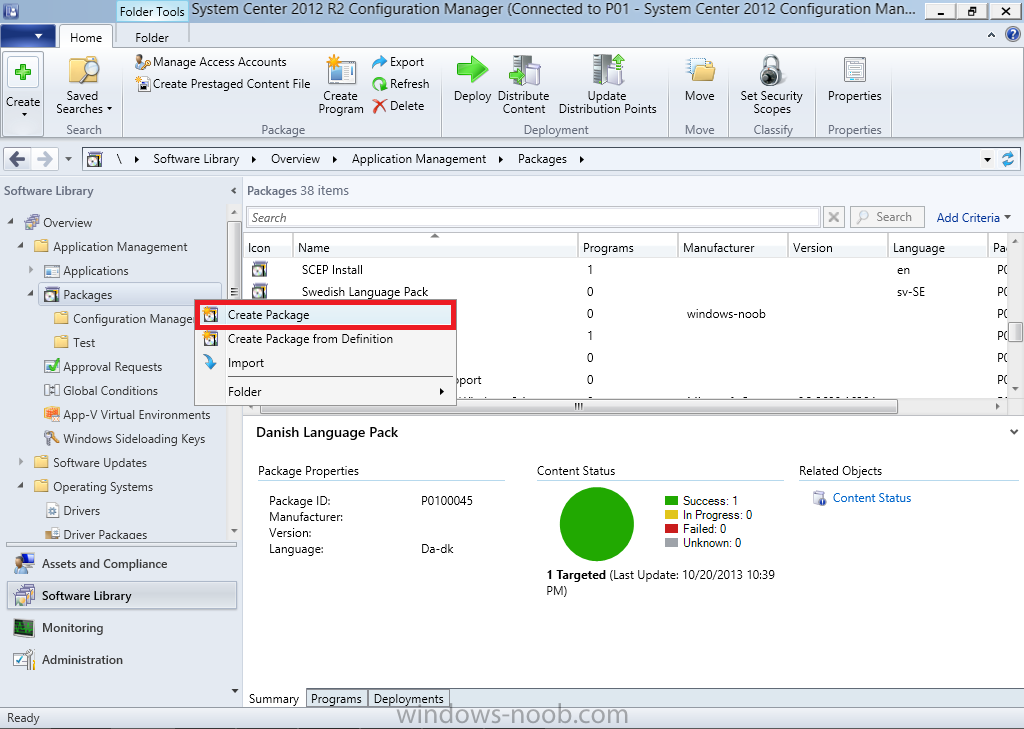Viewport: 1024px width, 729px height.
Task: Open the Administration workspace
Action: pyautogui.click(x=121, y=659)
